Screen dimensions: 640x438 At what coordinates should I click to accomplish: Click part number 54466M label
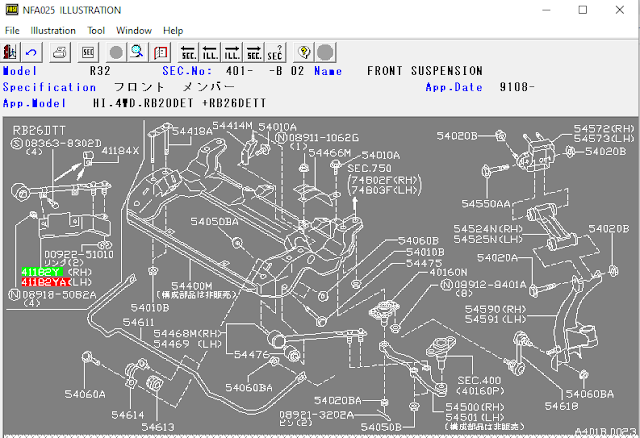coord(329,153)
